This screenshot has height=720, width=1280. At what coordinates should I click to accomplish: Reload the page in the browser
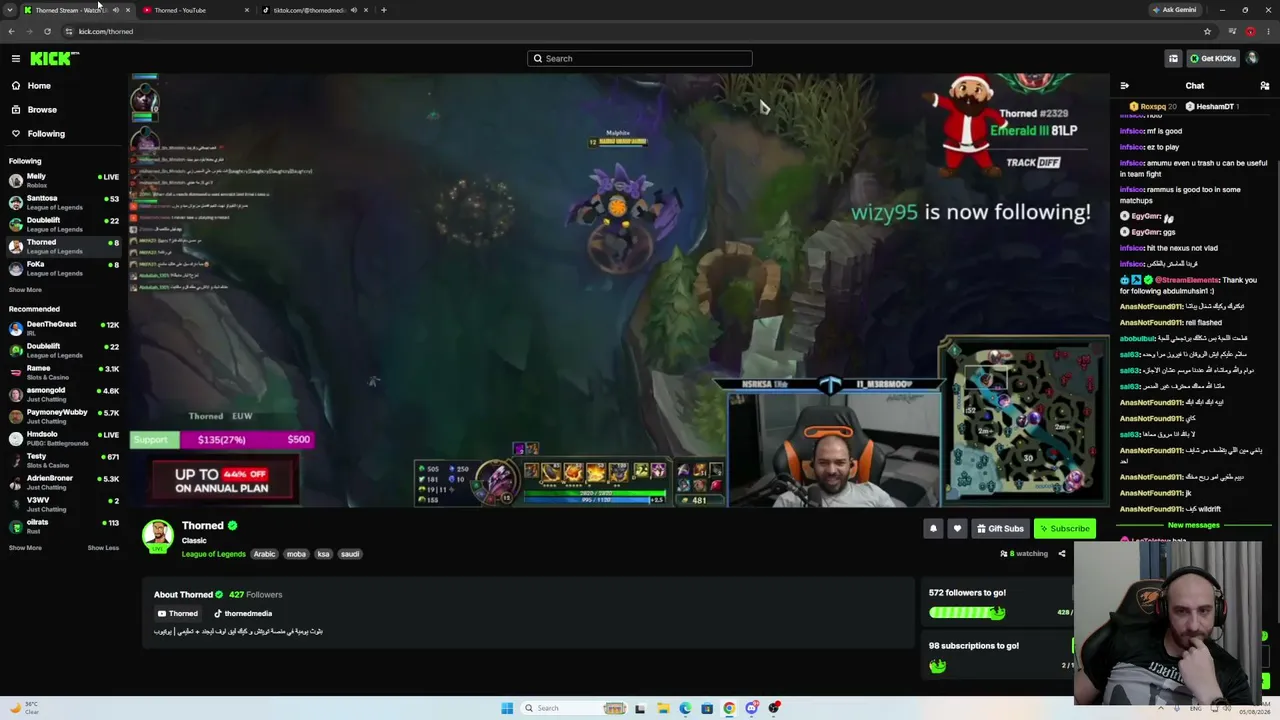(x=47, y=31)
